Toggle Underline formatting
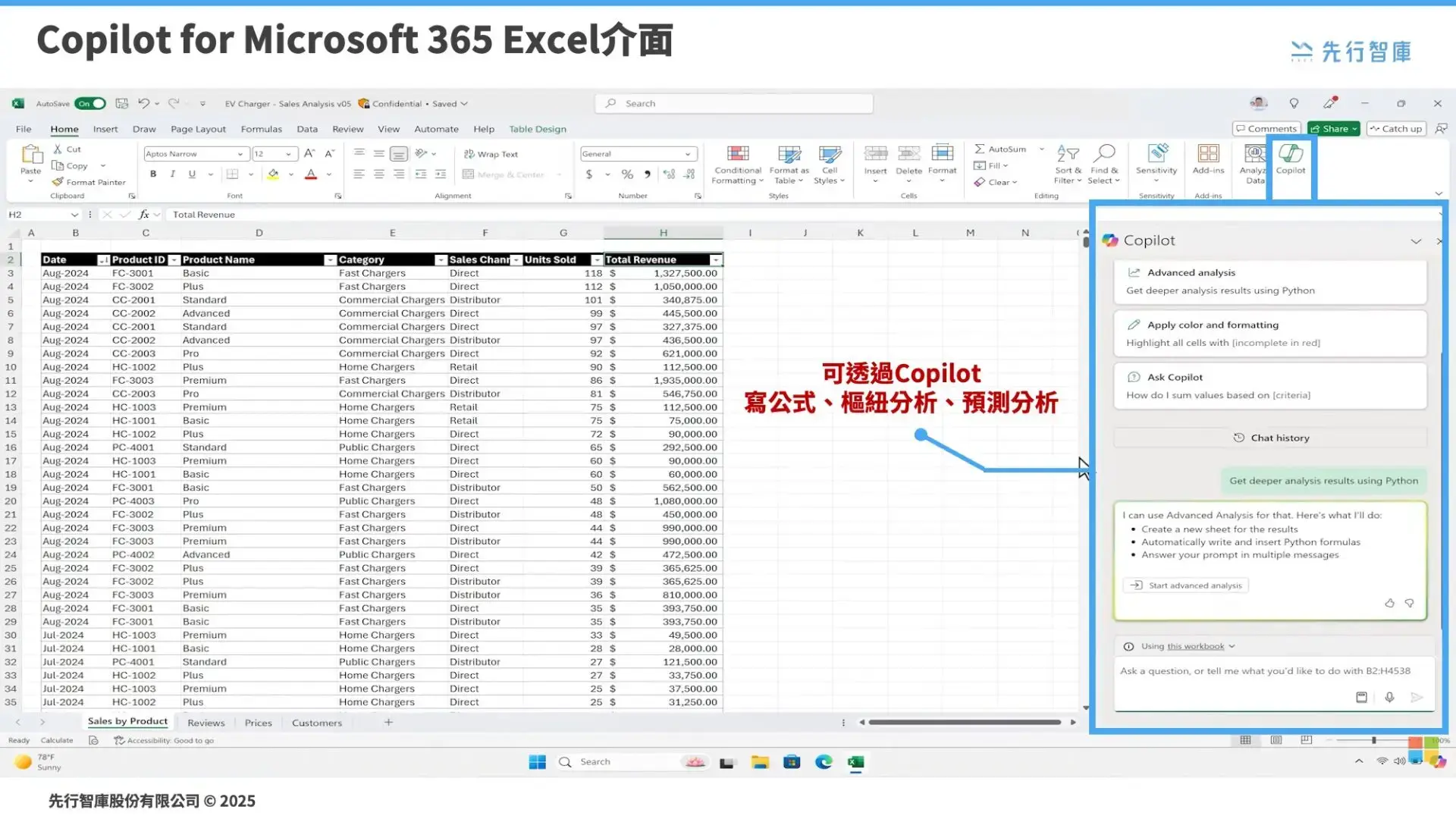This screenshot has width=1456, height=819. [x=192, y=174]
